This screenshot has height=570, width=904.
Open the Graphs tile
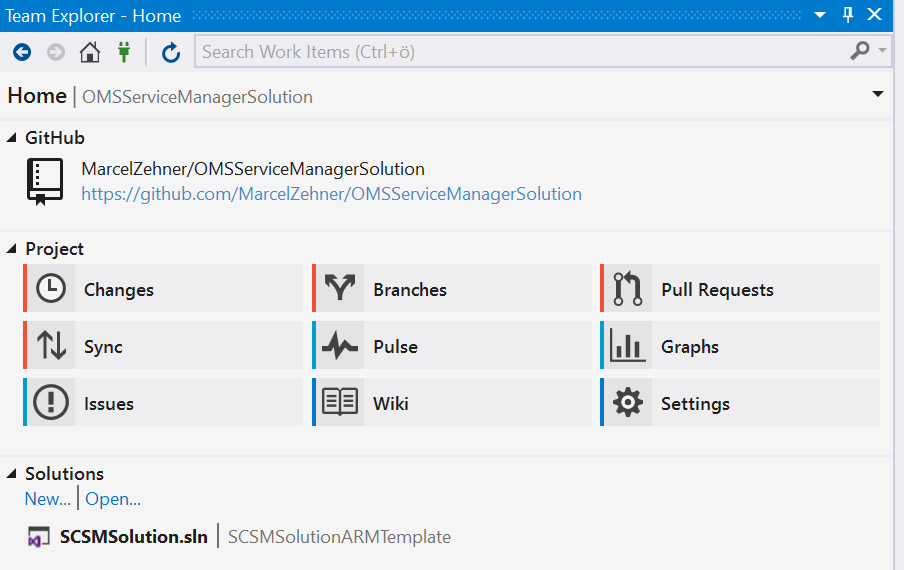[x=740, y=347]
